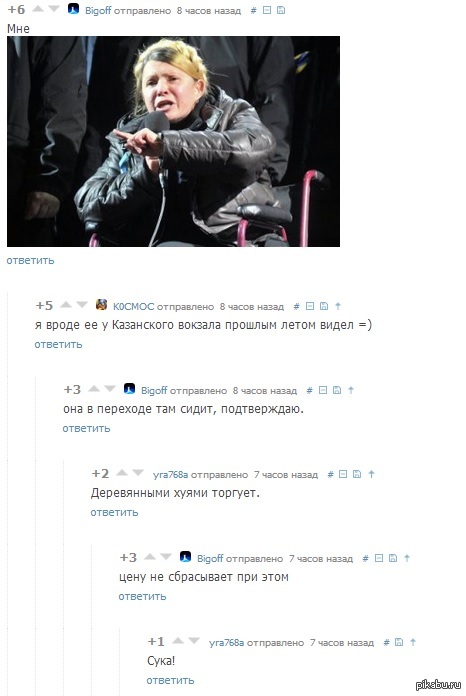Open the woman-with-microphone image
Viewport: 466px width, 696px height.
coord(174,141)
